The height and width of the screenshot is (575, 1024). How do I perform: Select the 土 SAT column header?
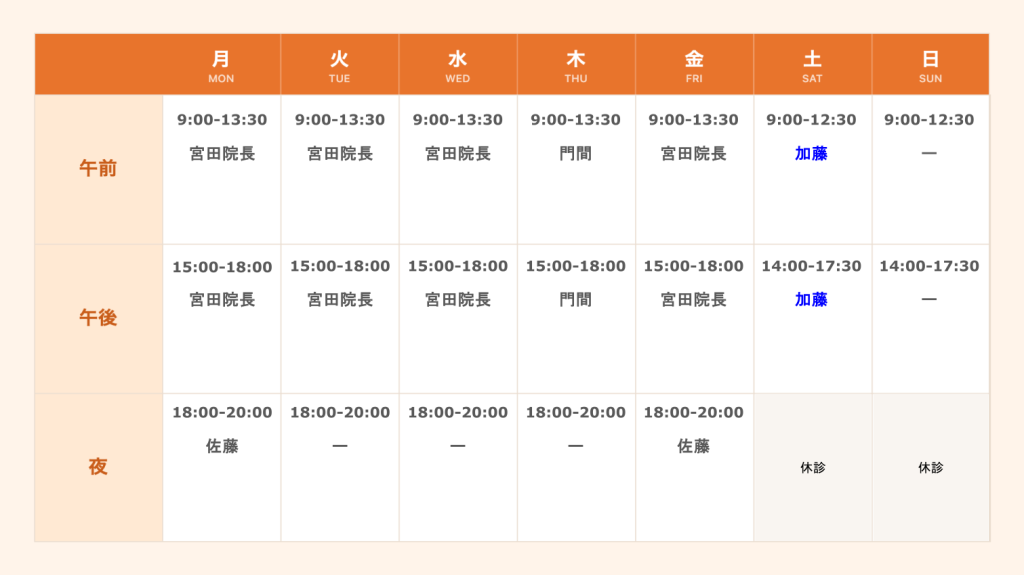coord(812,65)
